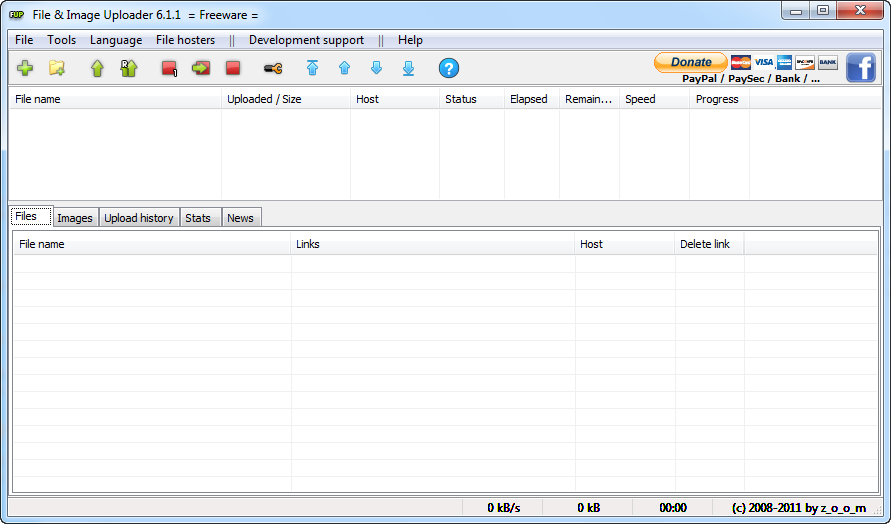This screenshot has width=891, height=524.
Task: Move item up one position arrow
Action: [344, 68]
